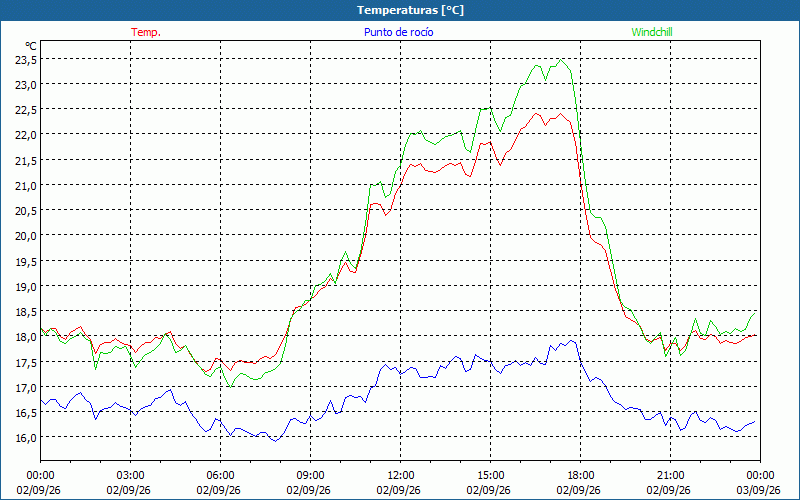Click the 20,0 value on the y-axis
The width and height of the screenshot is (800, 500).
pos(27,236)
